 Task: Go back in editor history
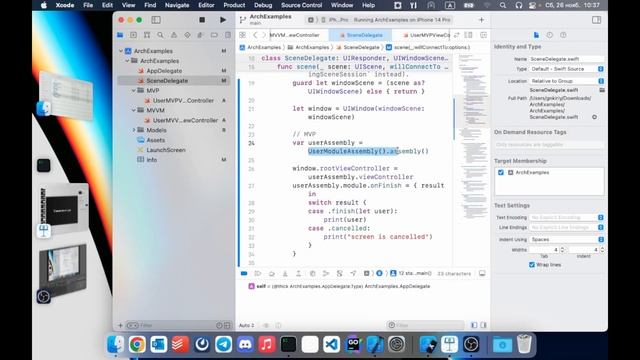255,35
